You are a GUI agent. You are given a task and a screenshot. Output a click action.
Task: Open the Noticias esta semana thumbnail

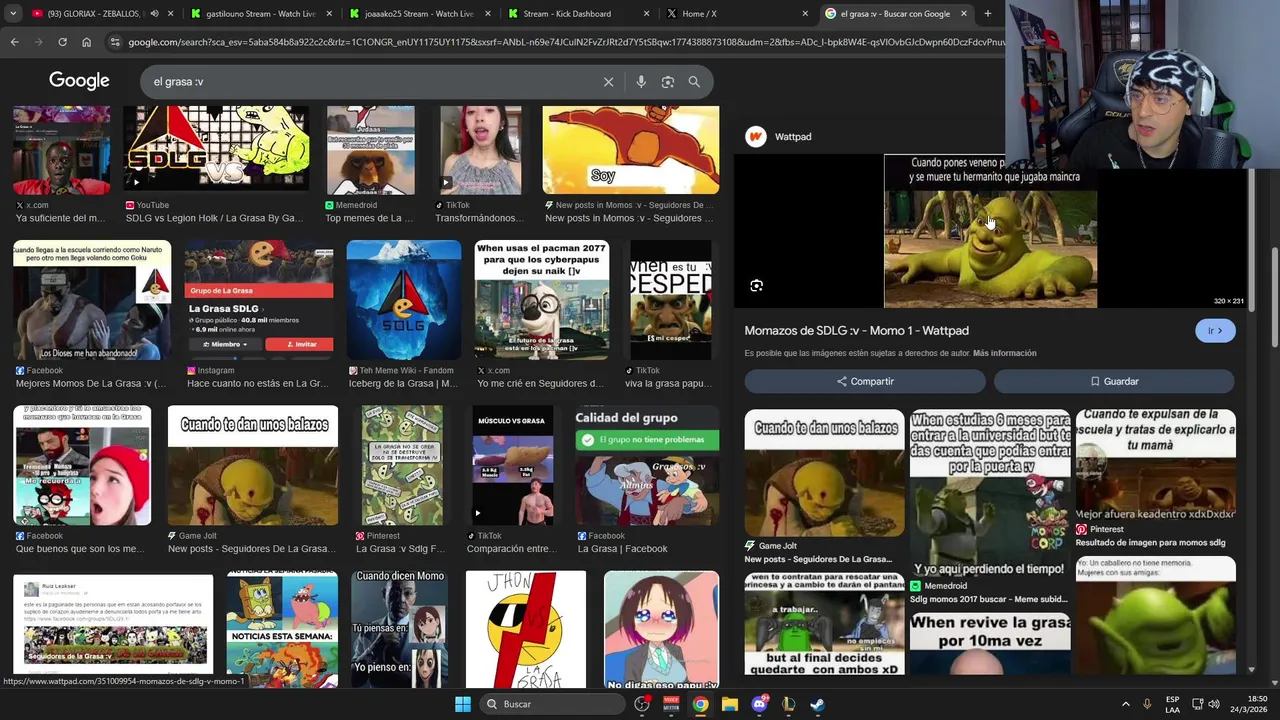click(282, 629)
